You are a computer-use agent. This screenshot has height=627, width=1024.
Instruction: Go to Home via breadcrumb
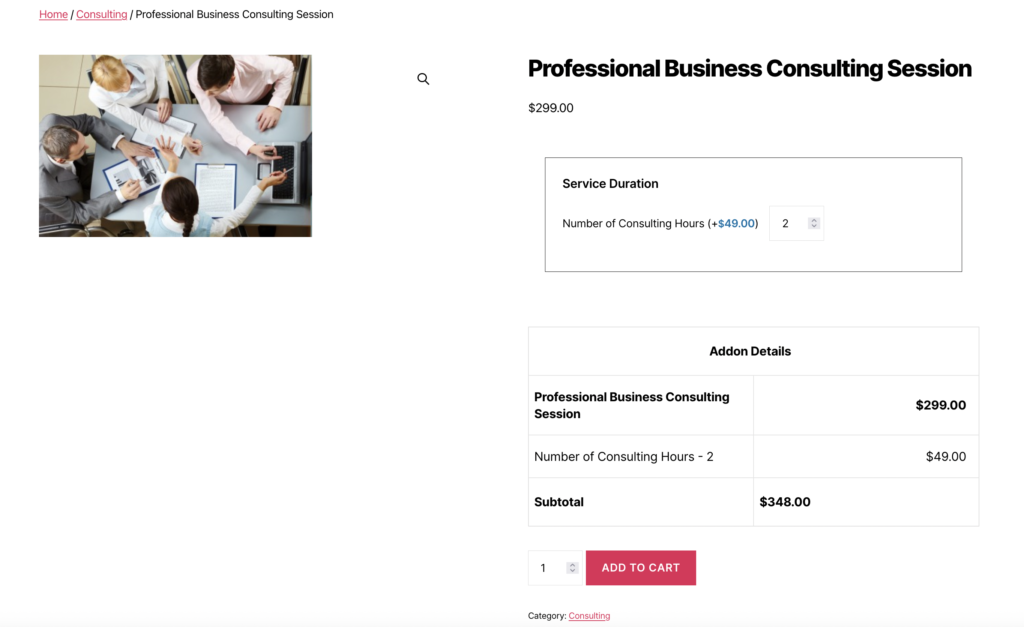pyautogui.click(x=53, y=15)
